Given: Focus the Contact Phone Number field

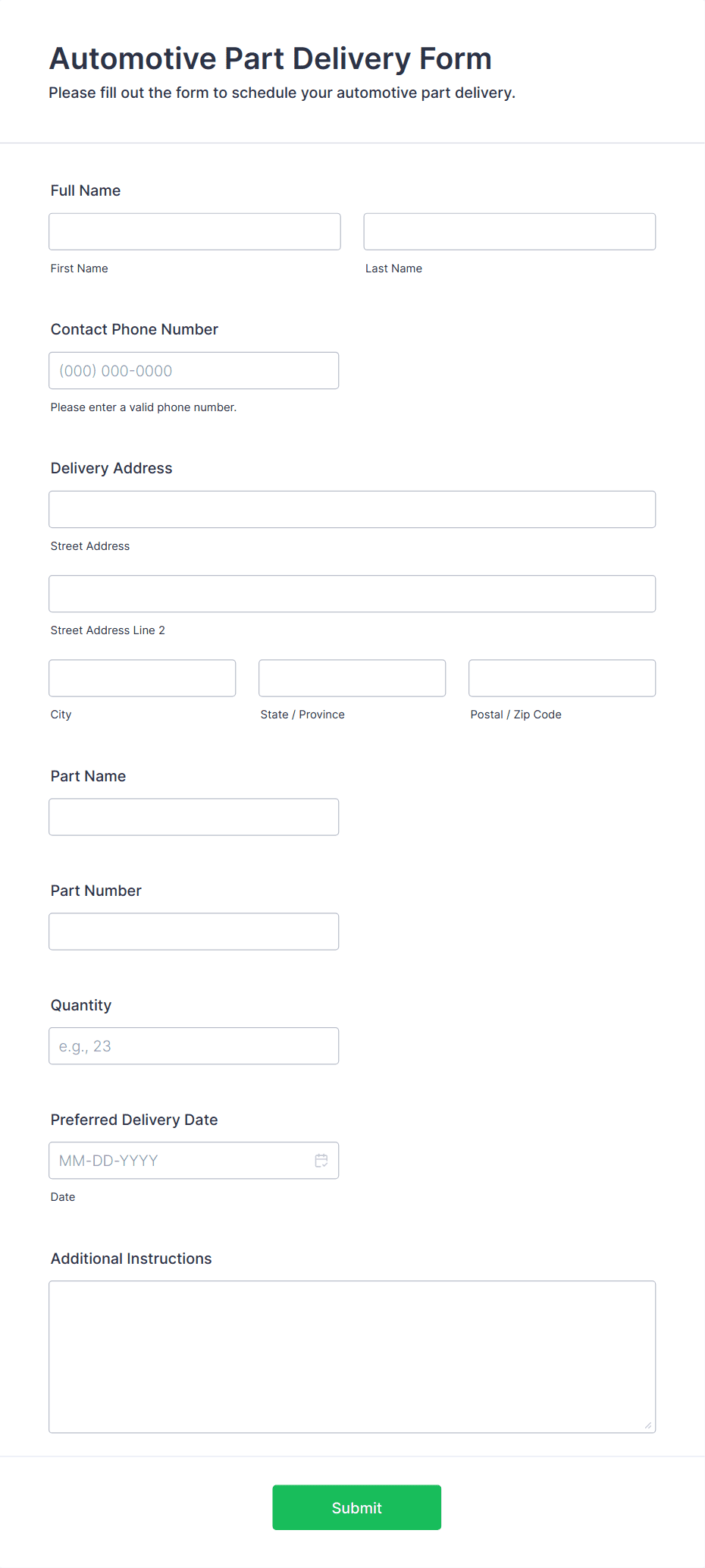Looking at the screenshot, I should (193, 370).
